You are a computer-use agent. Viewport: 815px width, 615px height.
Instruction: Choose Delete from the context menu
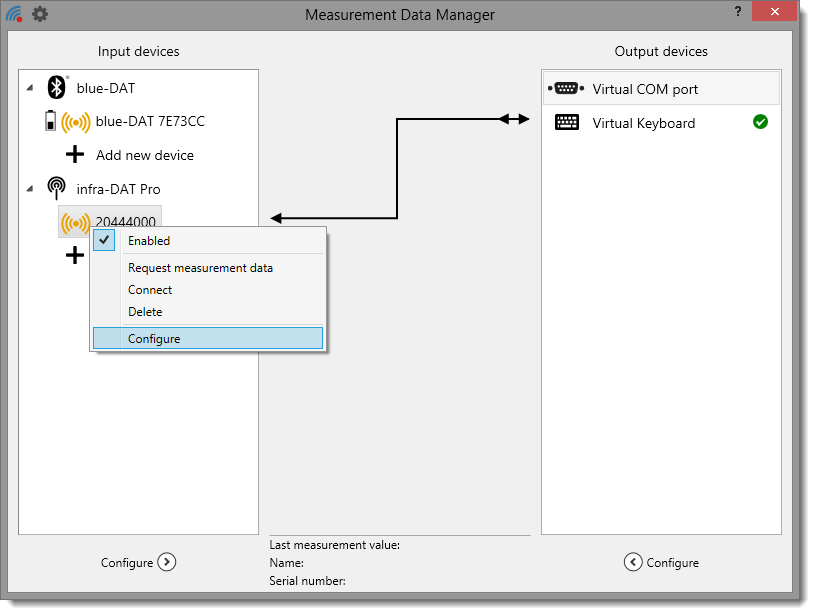[145, 312]
